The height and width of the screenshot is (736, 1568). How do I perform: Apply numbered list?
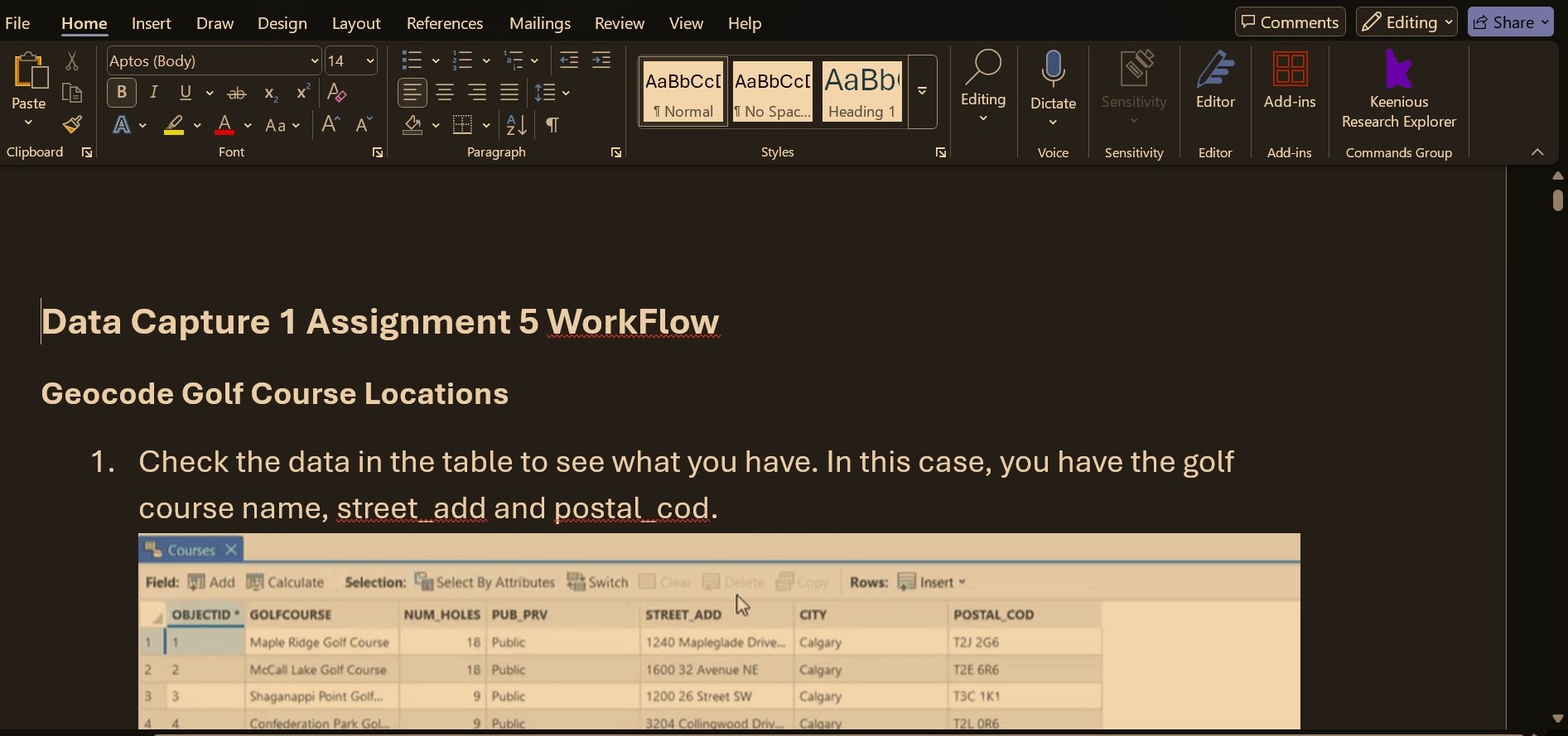[x=462, y=60]
